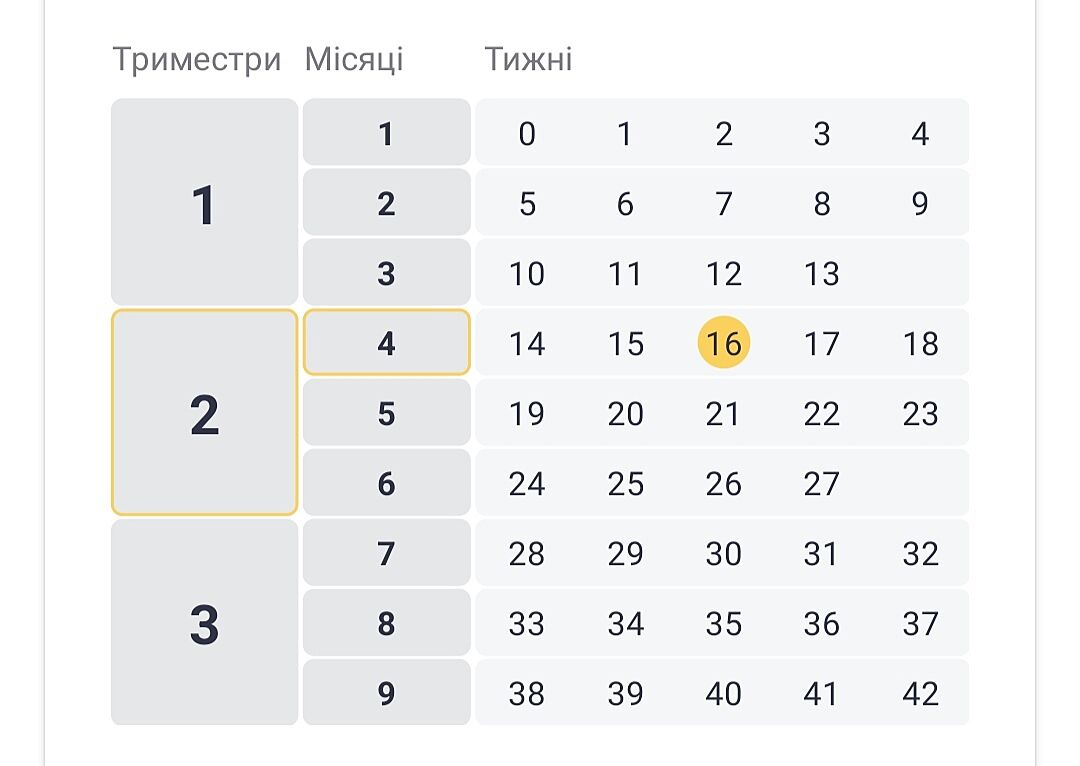The image size is (1080, 766).
Task: Click the highlighted month 4 cell
Action: click(x=386, y=343)
